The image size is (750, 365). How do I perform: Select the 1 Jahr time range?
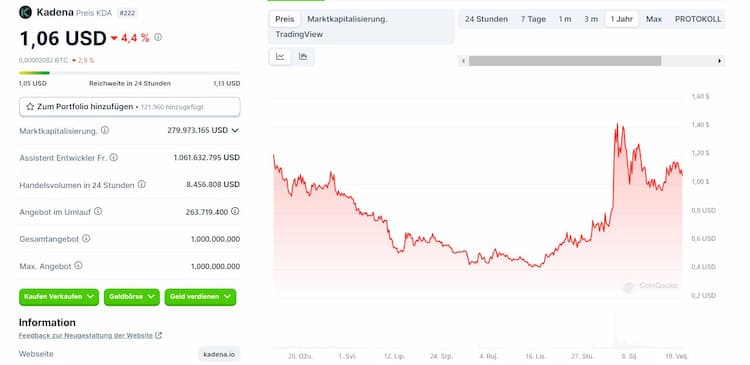point(622,19)
